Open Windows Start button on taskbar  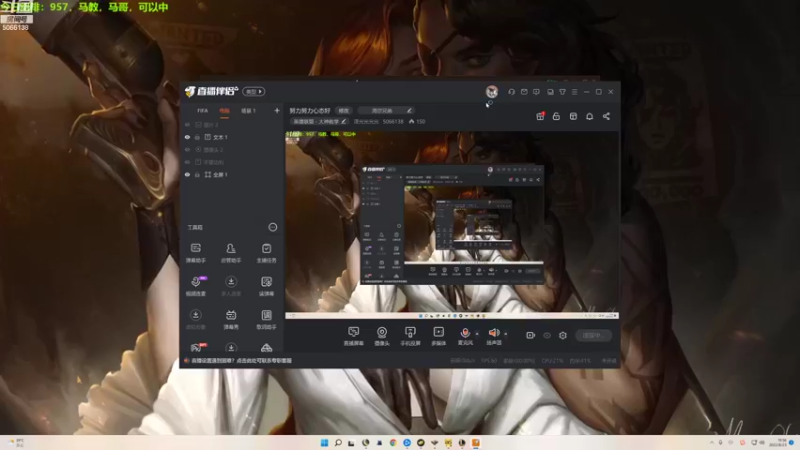point(324,443)
